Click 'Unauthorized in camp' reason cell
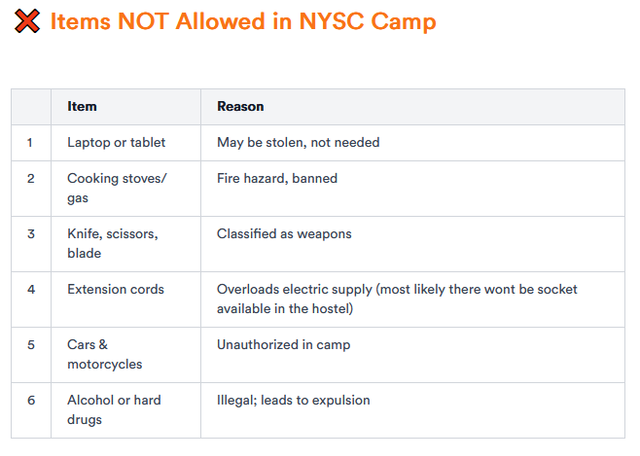 (x=413, y=355)
